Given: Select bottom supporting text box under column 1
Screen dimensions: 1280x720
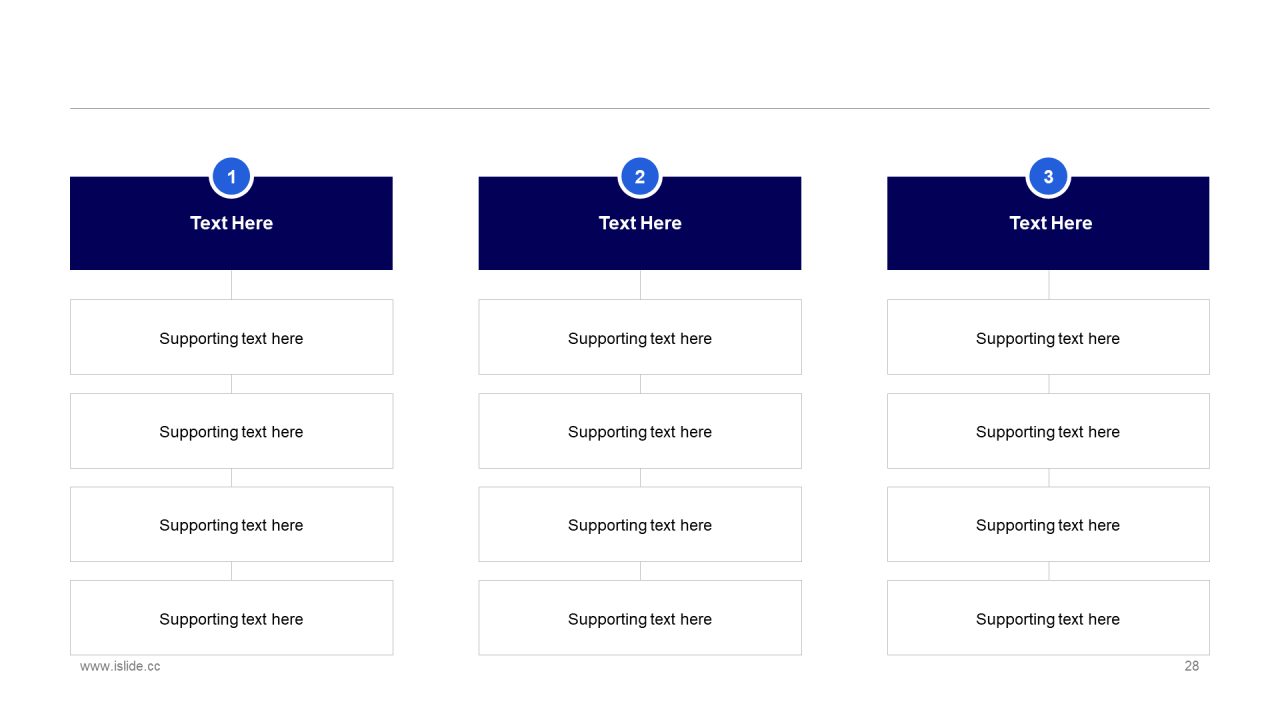Looking at the screenshot, I should [x=231, y=618].
